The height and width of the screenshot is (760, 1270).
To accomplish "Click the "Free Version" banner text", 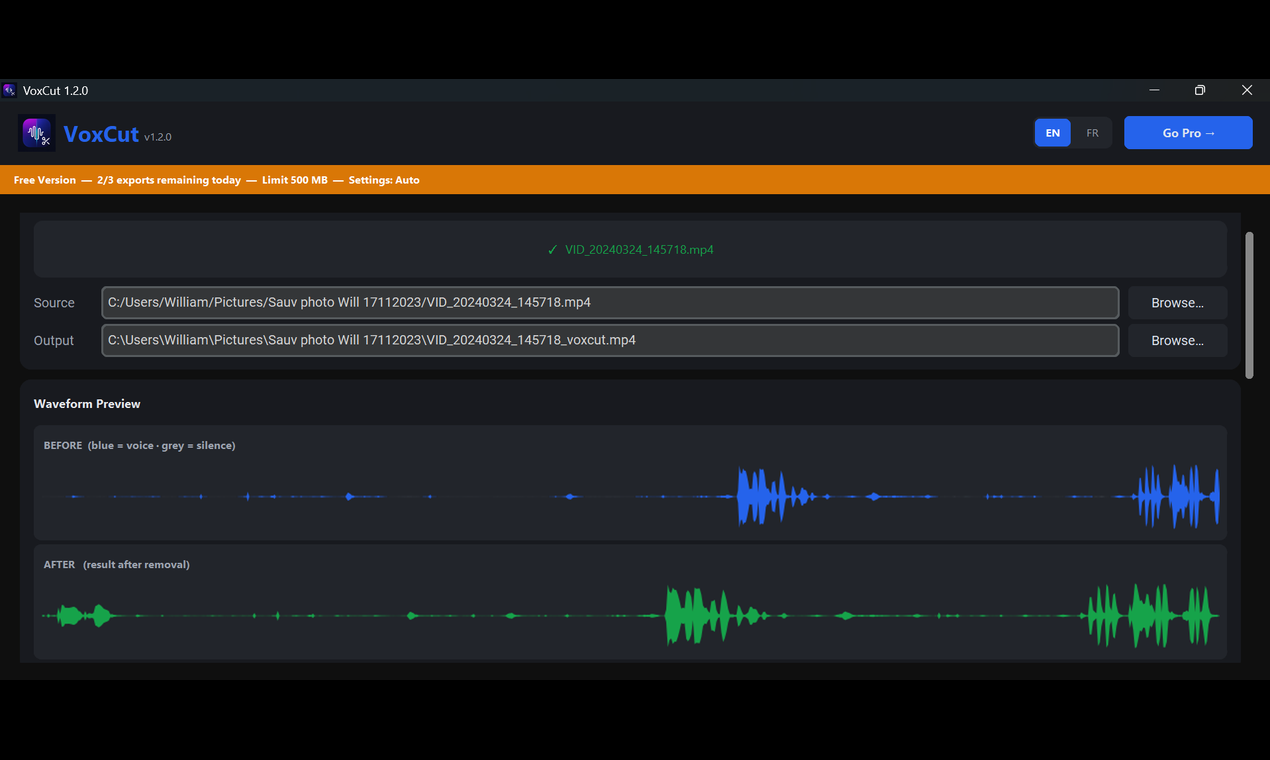I will point(45,180).
